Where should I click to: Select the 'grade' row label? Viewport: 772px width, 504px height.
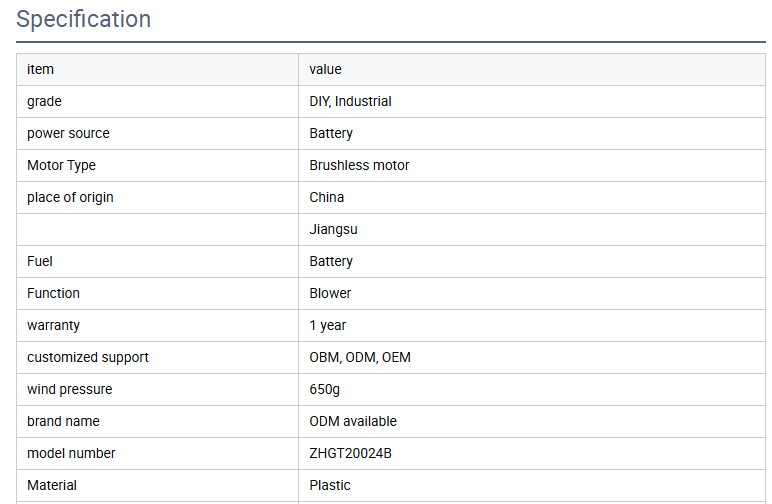coord(44,101)
